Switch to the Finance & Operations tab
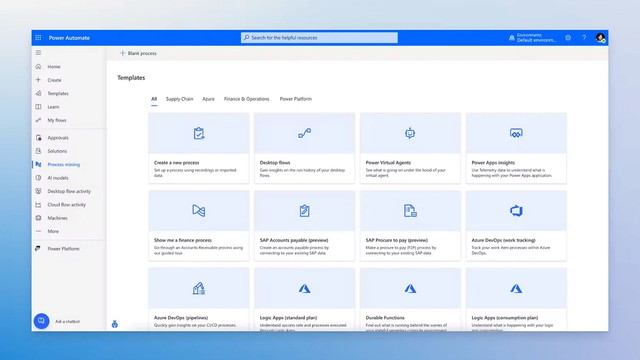Viewport: 640px width, 360px height. click(x=247, y=99)
